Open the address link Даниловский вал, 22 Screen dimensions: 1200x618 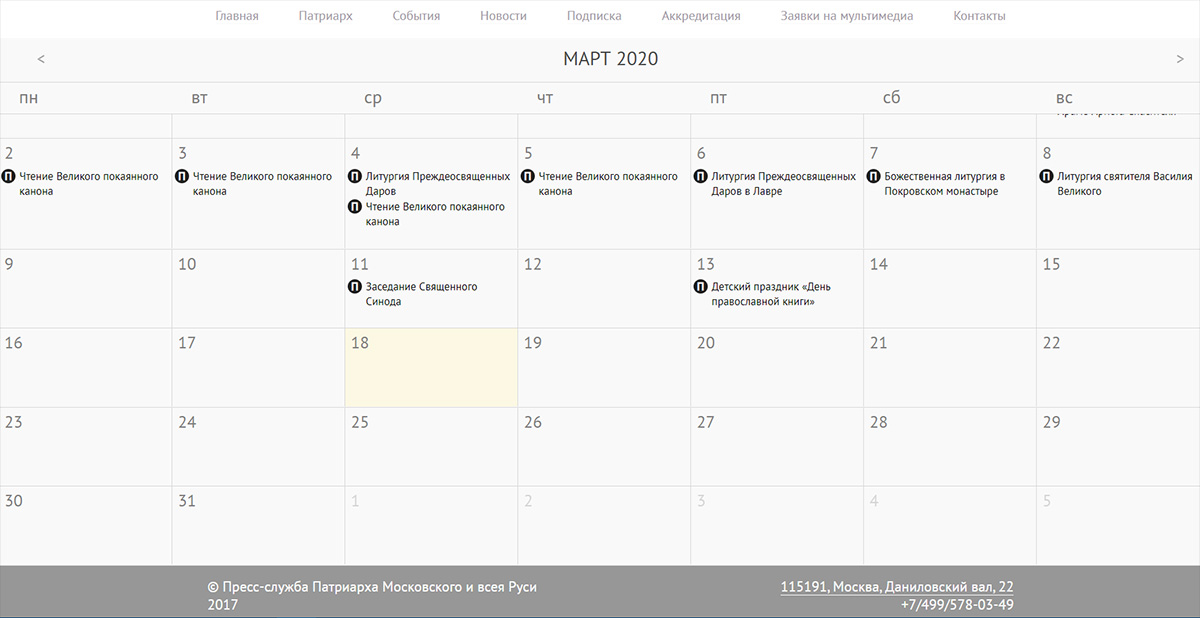[x=896, y=587]
